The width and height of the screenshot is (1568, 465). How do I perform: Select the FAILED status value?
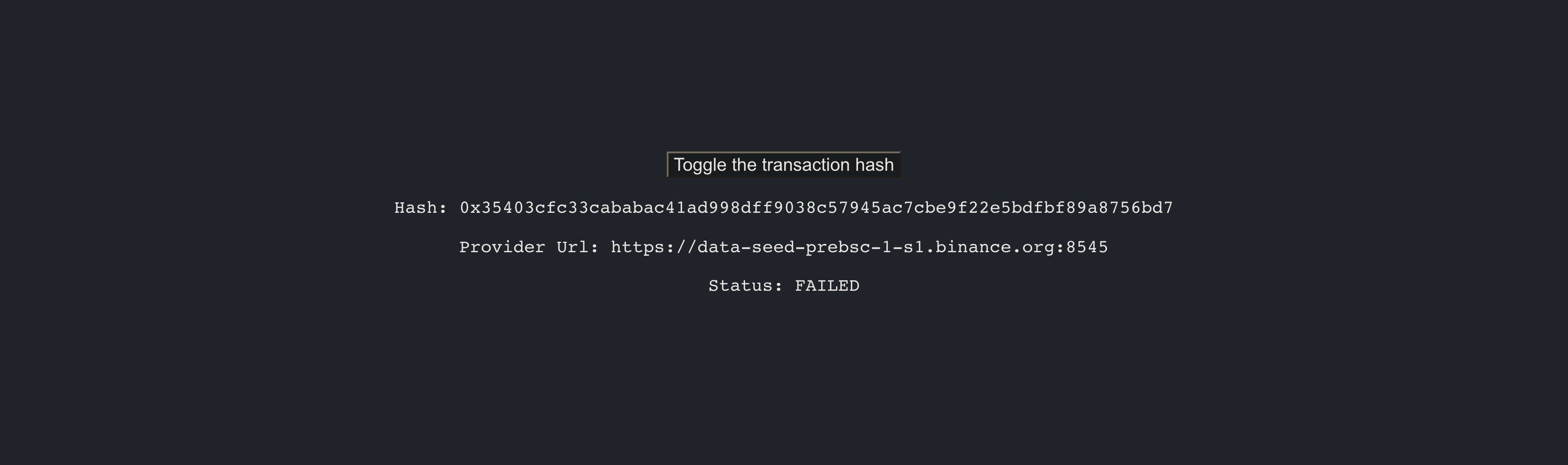click(826, 285)
